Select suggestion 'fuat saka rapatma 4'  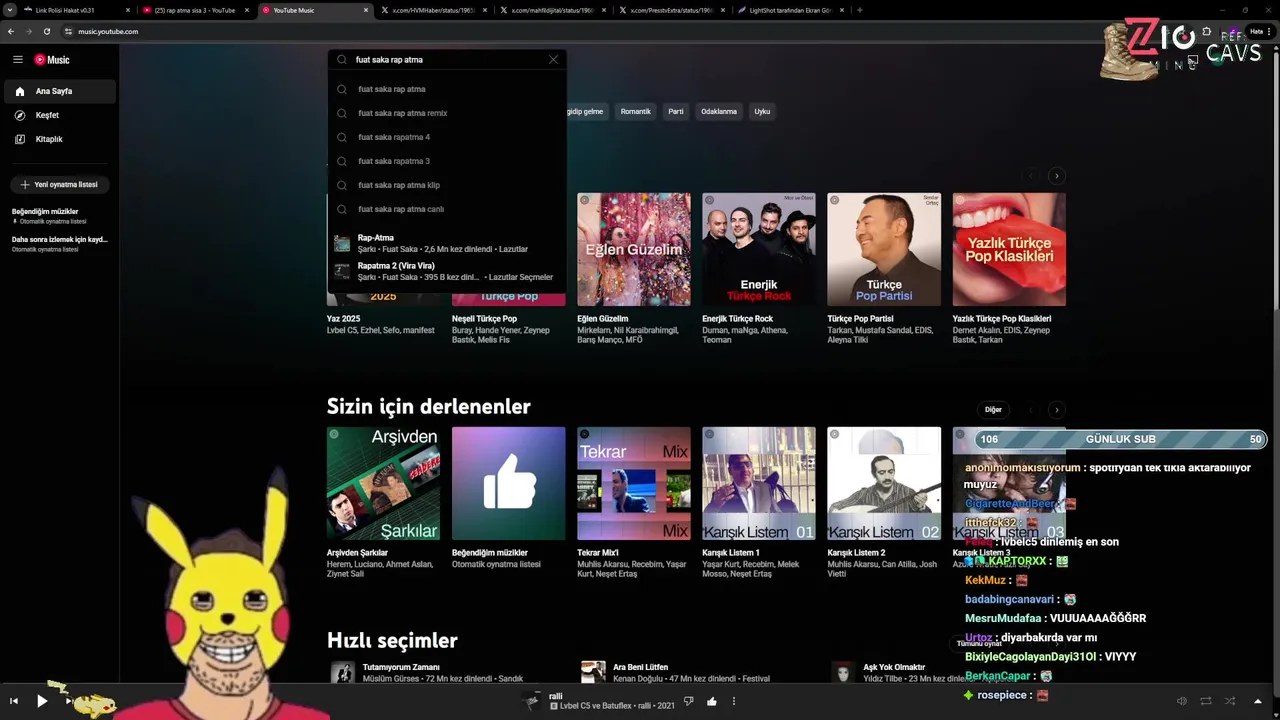[x=447, y=137]
